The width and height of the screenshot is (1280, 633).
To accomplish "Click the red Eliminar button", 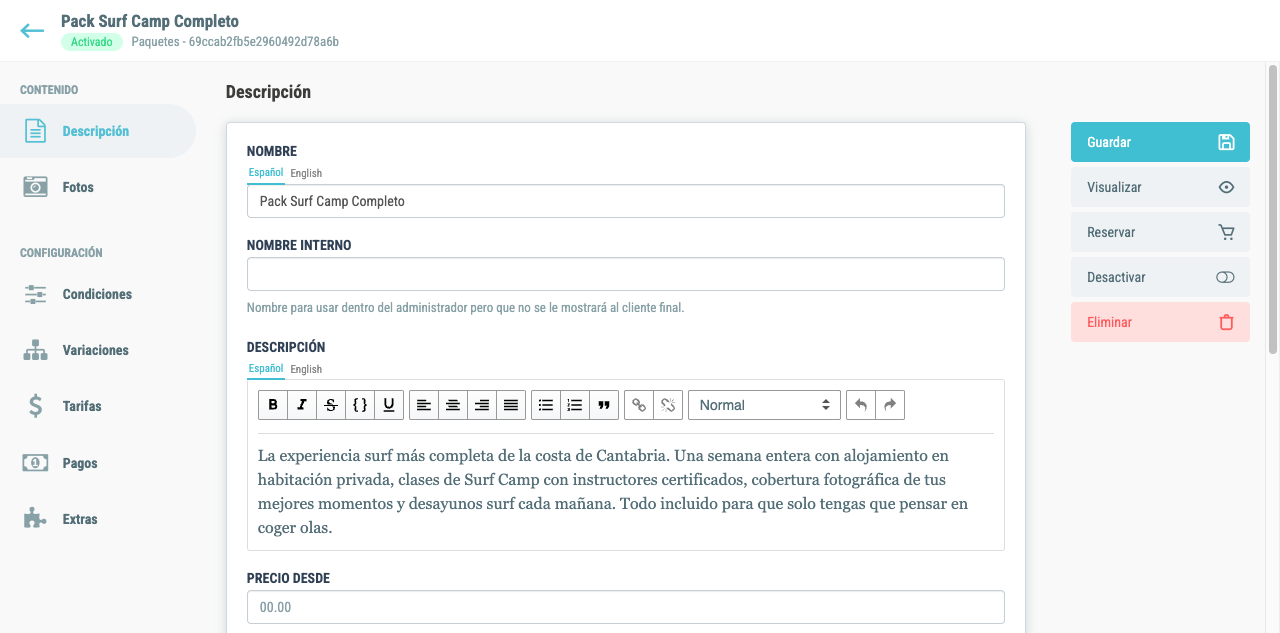I will (1160, 322).
